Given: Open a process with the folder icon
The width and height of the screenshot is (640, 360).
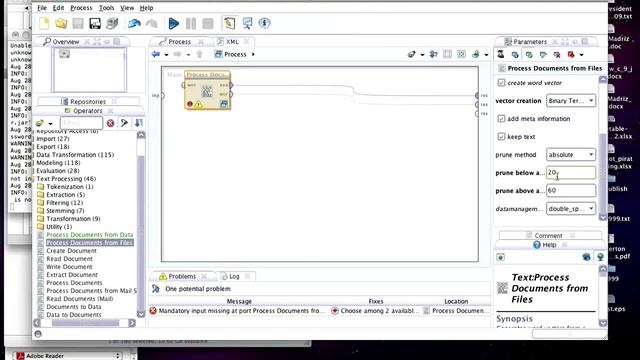Looking at the screenshot, I should (x=61, y=23).
